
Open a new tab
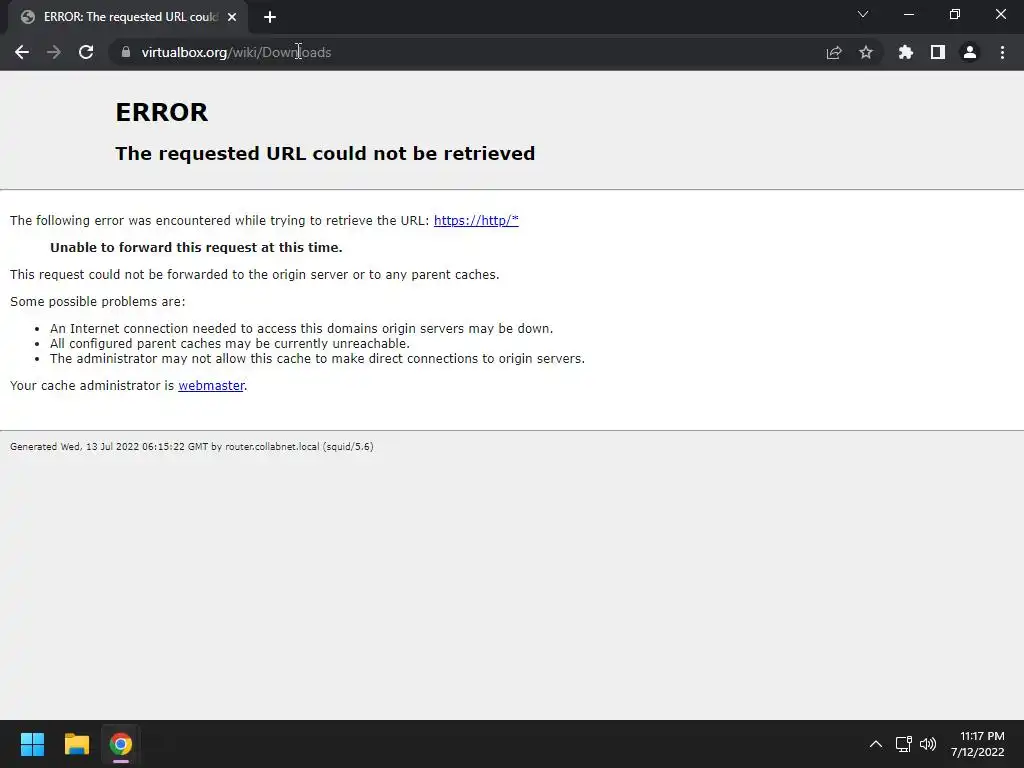click(270, 17)
